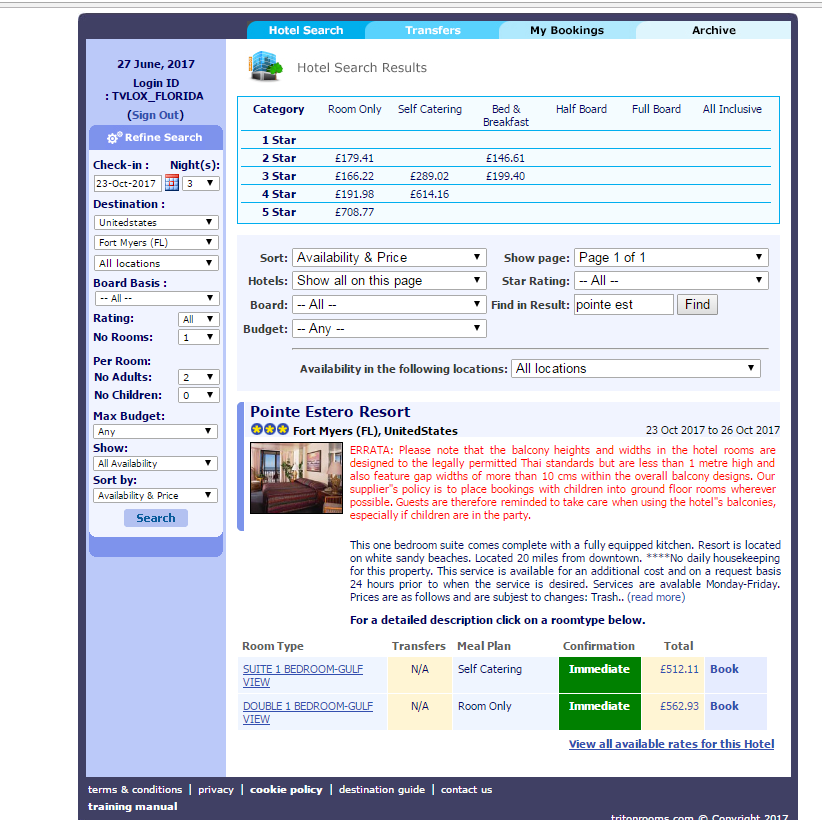Open the No Rooms dropdown
The image size is (822, 820).
(199, 337)
